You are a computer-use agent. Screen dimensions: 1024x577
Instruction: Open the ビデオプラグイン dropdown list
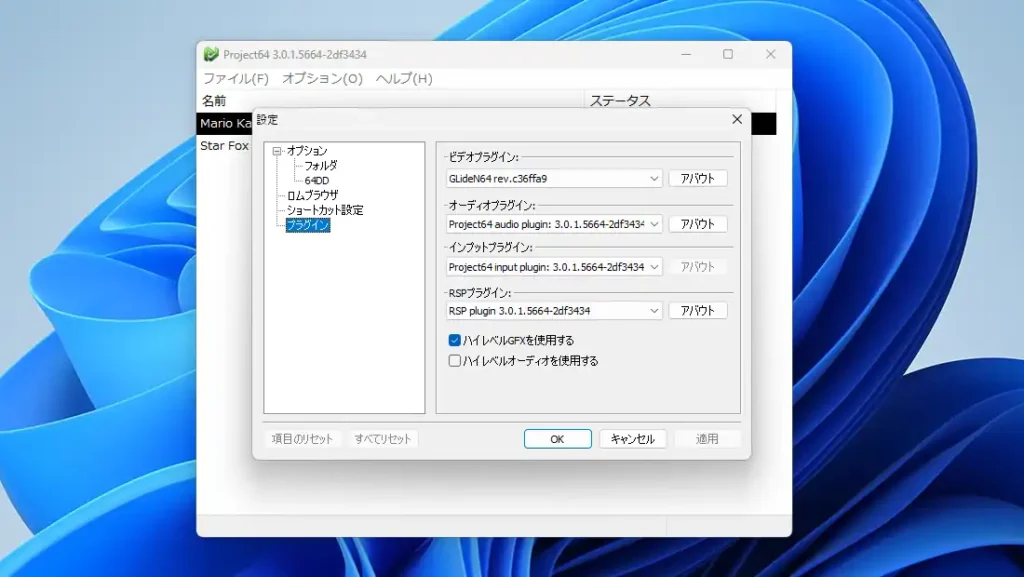[x=656, y=177]
